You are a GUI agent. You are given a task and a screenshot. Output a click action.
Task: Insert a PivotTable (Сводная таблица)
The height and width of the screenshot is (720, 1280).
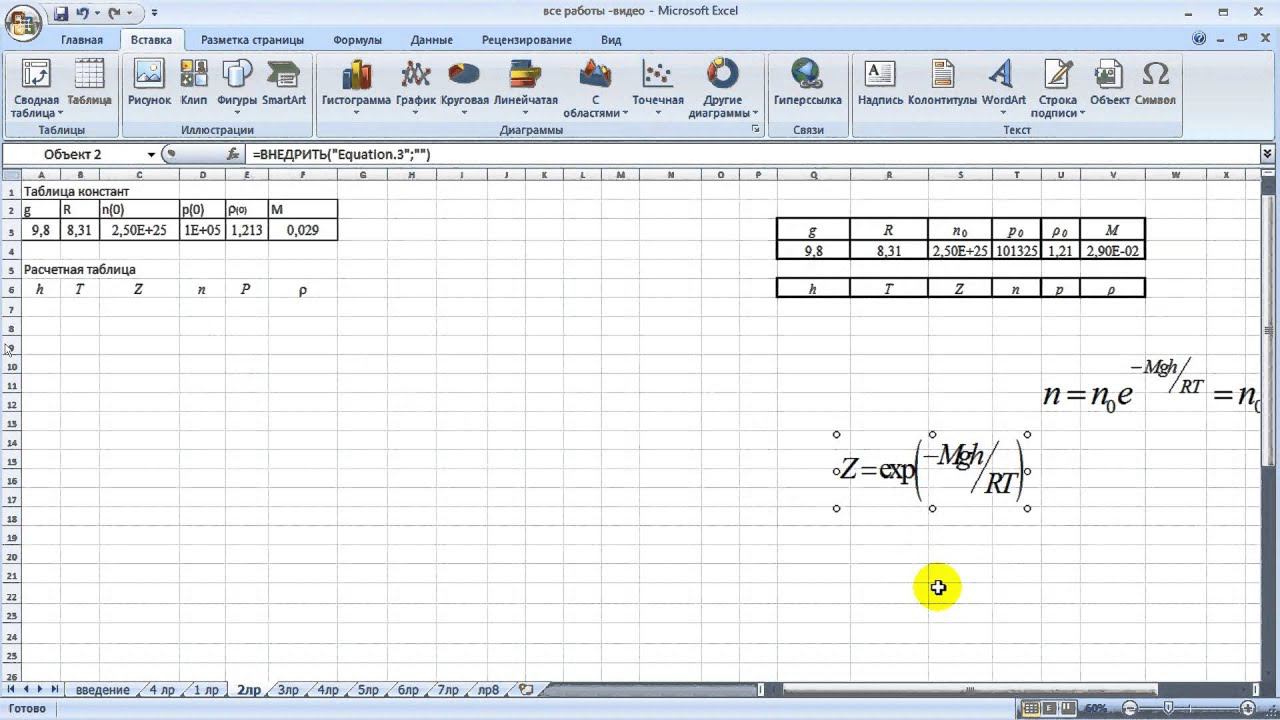pos(35,89)
